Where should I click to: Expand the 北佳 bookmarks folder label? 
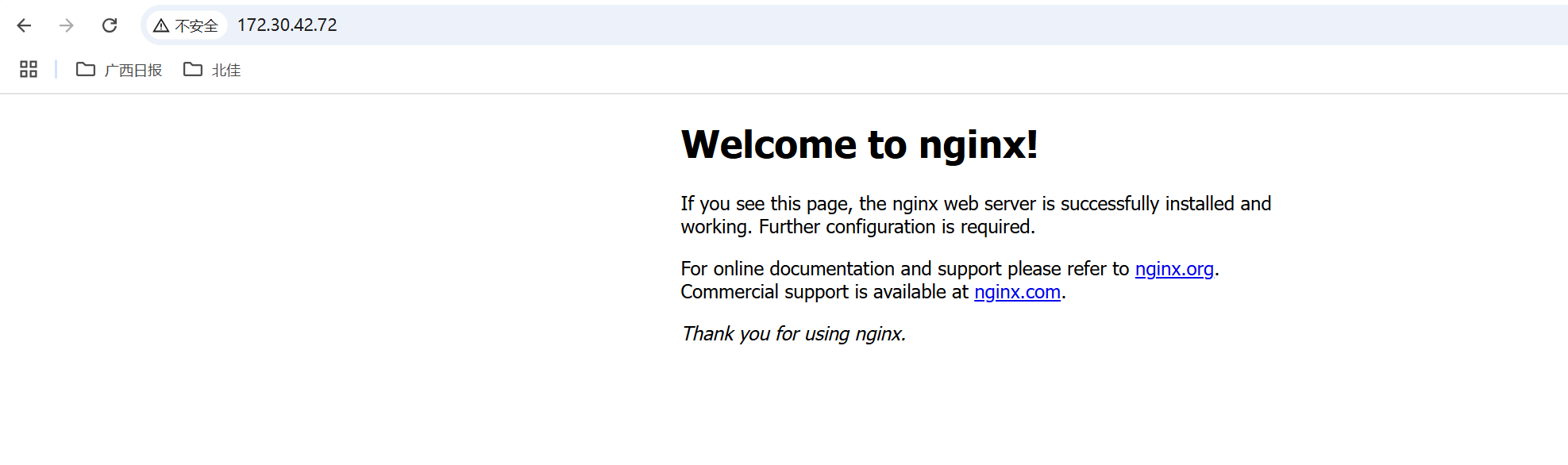point(225,71)
